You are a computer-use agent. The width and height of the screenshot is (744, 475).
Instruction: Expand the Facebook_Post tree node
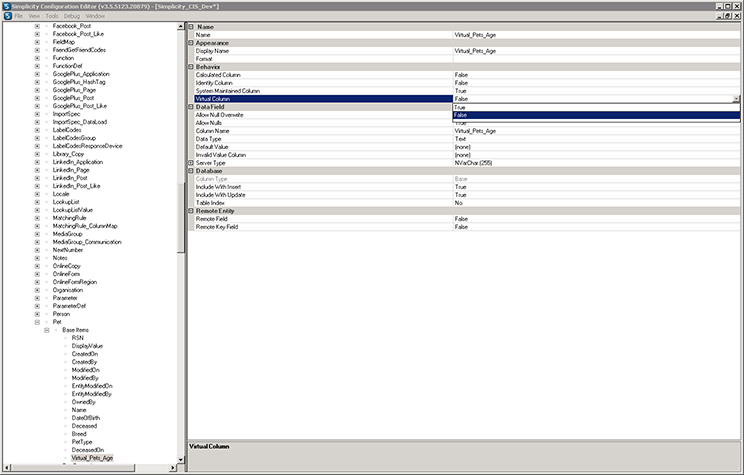tap(37, 26)
